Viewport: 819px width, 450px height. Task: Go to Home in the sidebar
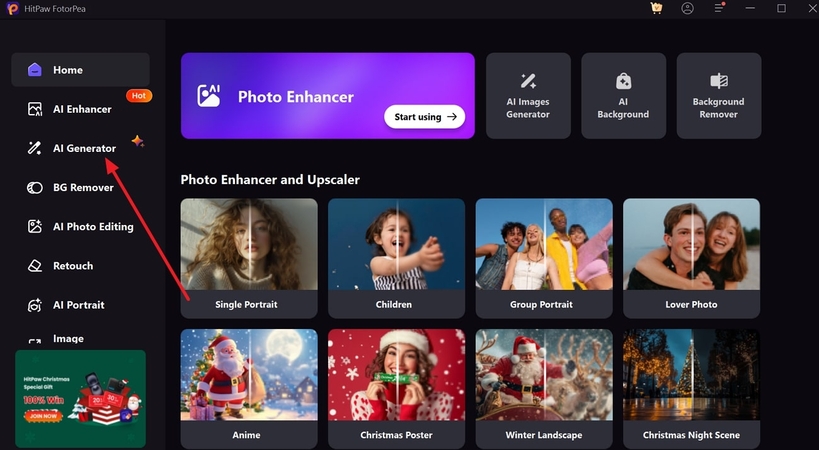(x=80, y=69)
